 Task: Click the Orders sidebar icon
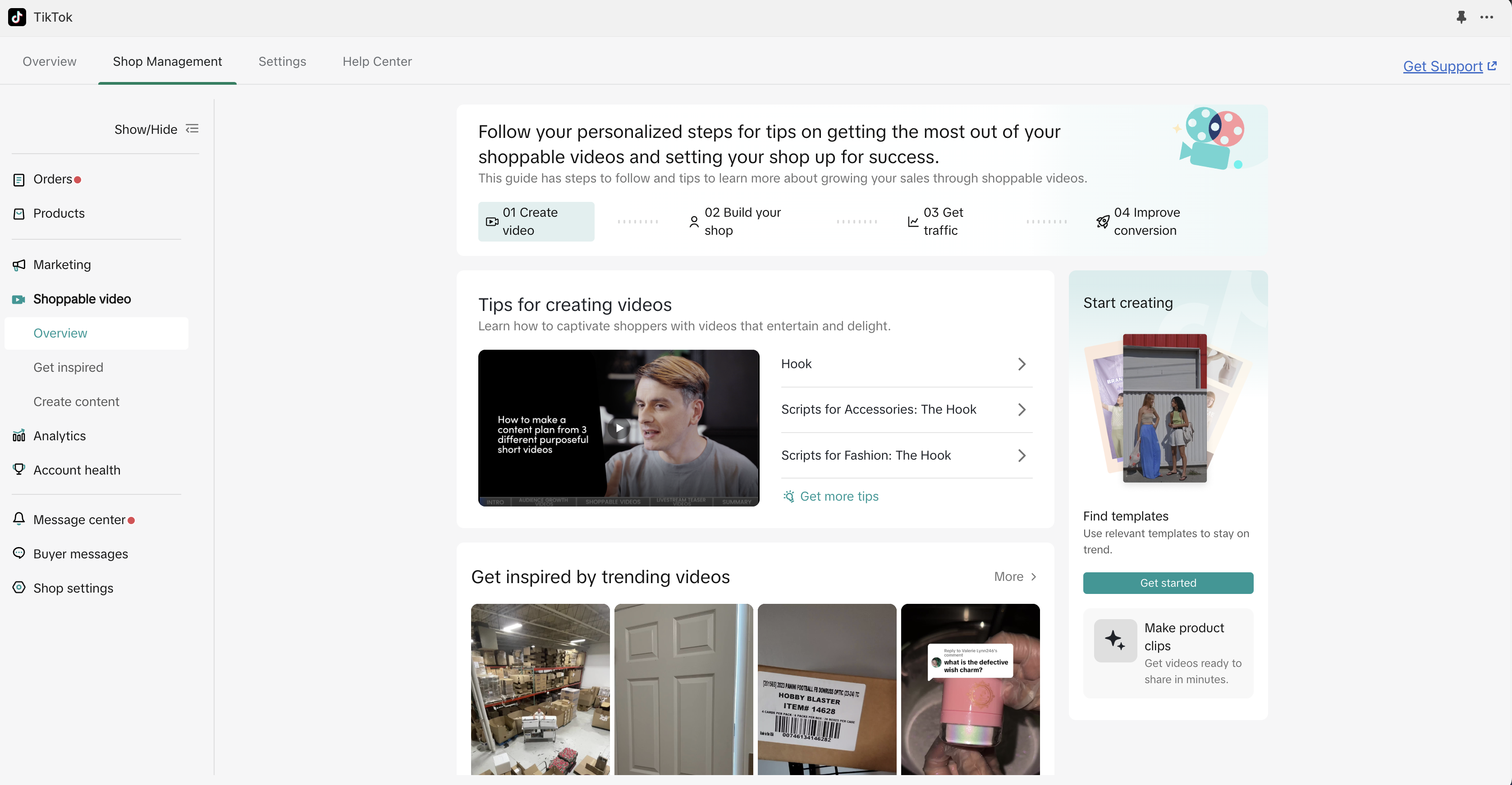click(x=19, y=179)
